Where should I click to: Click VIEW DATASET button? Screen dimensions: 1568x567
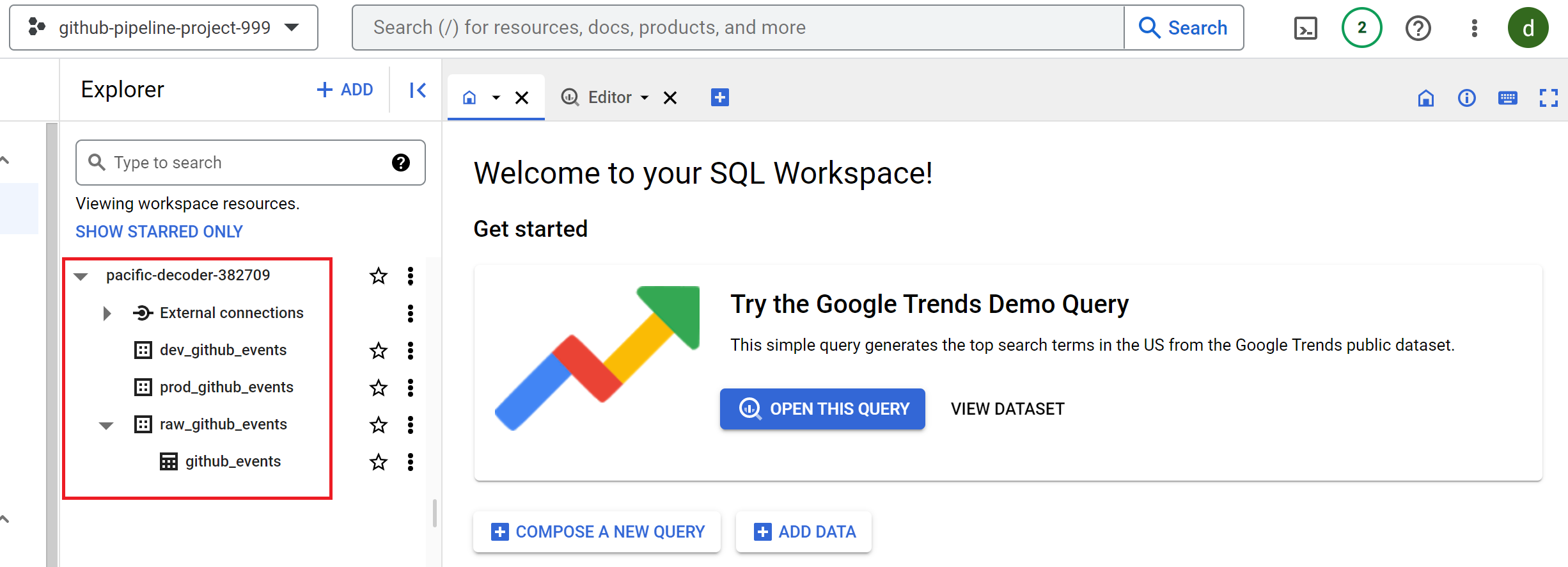pyautogui.click(x=1007, y=409)
